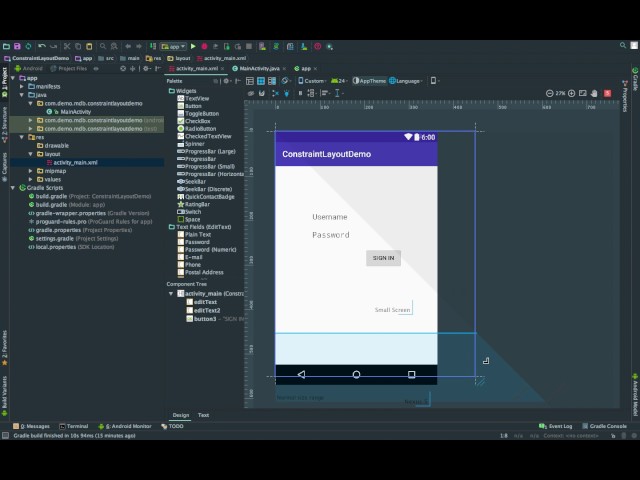
Task: Start debugging with the red bug icon
Action: [x=204, y=47]
